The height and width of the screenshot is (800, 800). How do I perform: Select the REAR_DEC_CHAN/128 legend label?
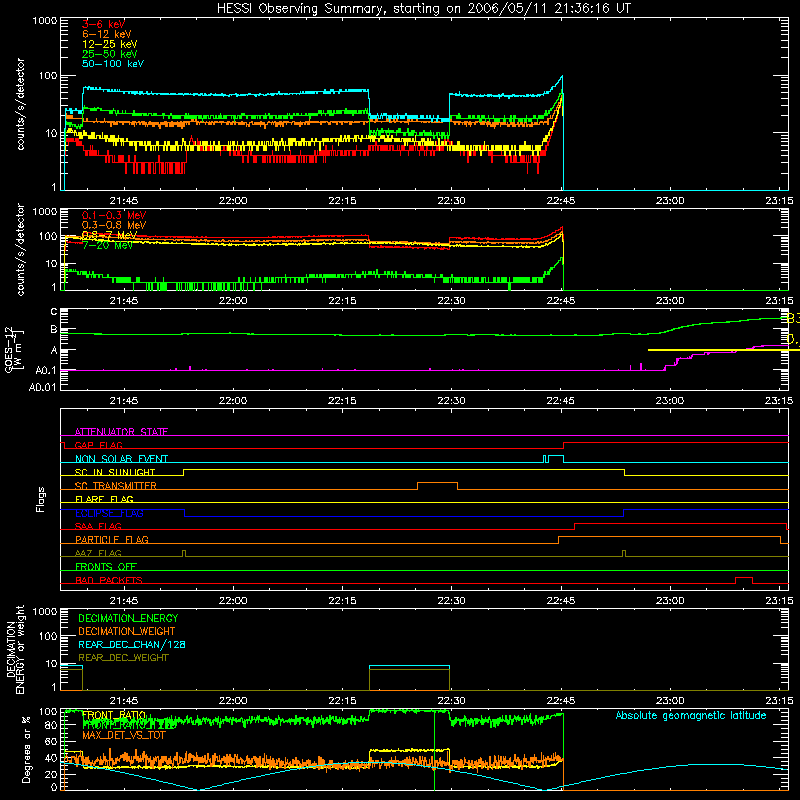132,644
